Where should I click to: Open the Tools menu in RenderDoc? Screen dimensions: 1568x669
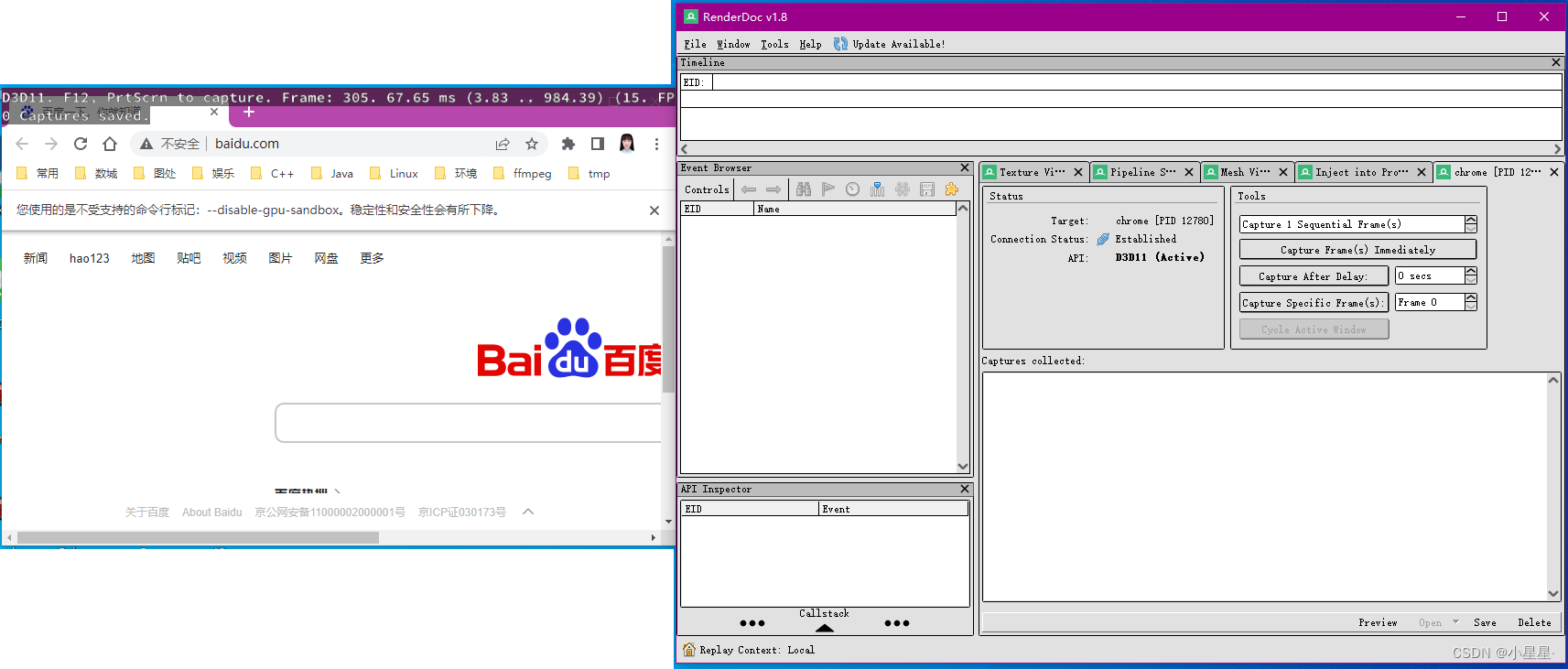(x=774, y=44)
